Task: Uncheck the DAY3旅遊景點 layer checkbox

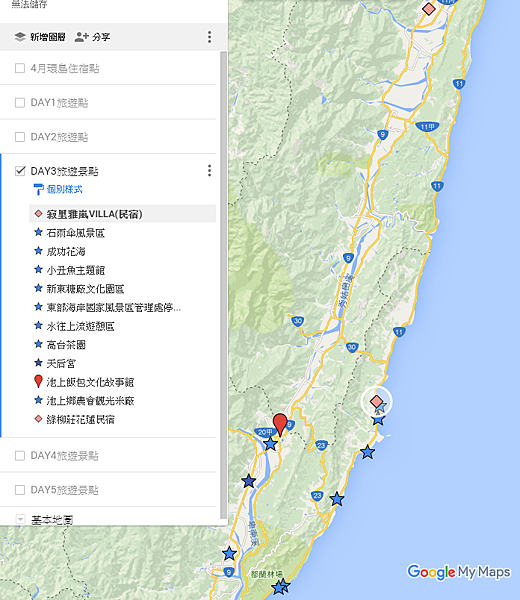Action: coord(20,171)
